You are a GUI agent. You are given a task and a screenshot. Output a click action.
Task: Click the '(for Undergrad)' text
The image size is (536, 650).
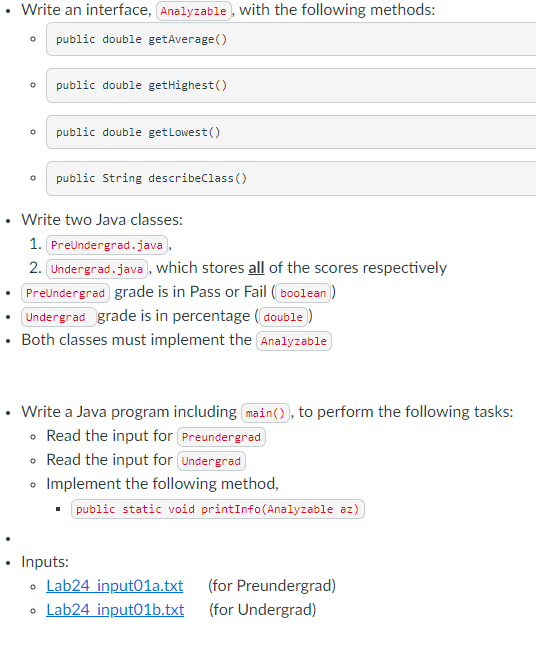[x=263, y=610]
